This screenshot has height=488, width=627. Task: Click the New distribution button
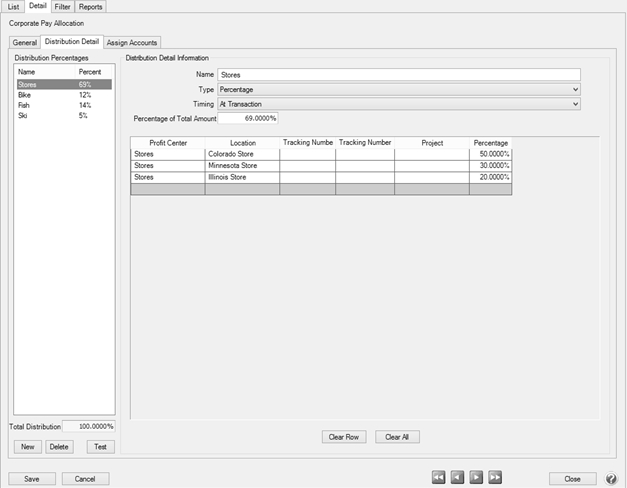pos(30,446)
